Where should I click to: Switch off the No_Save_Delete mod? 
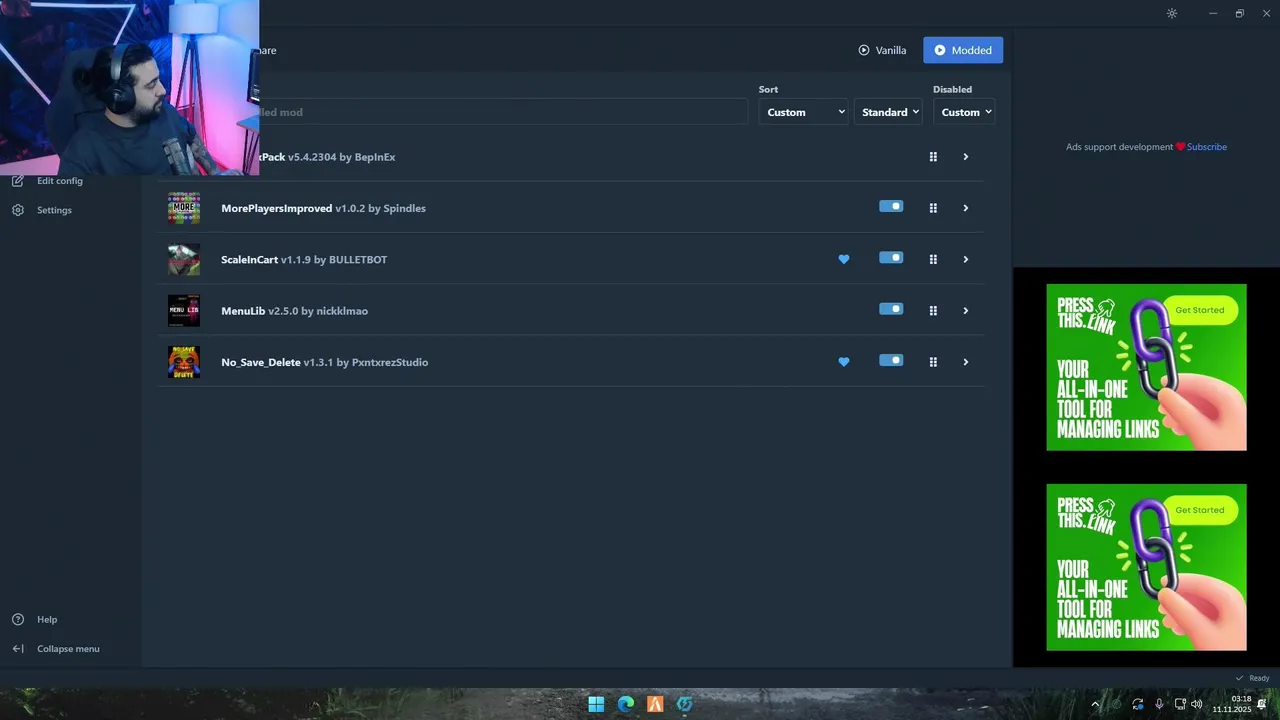tap(891, 360)
